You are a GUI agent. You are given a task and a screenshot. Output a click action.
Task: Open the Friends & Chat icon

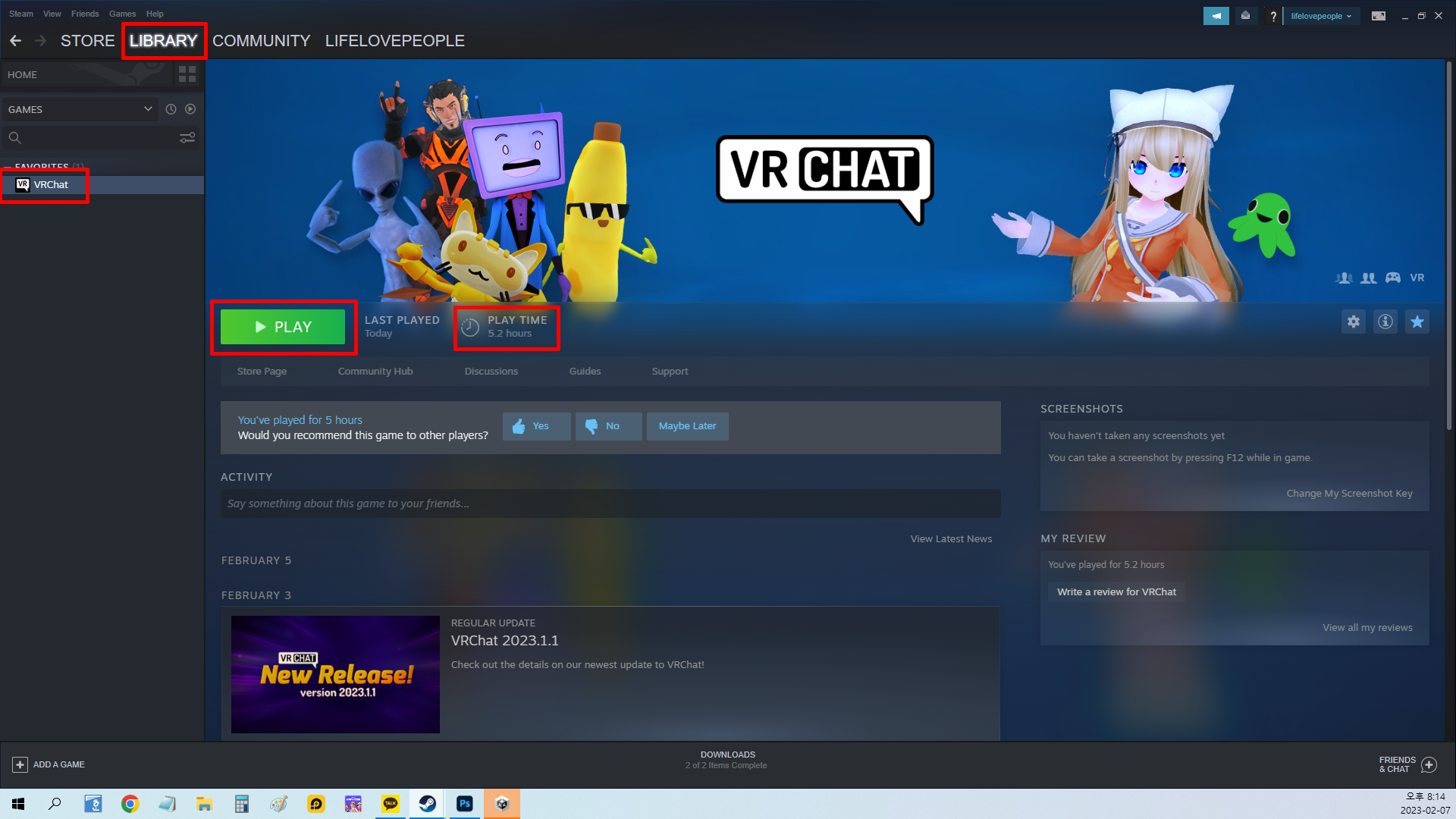pos(1429,765)
